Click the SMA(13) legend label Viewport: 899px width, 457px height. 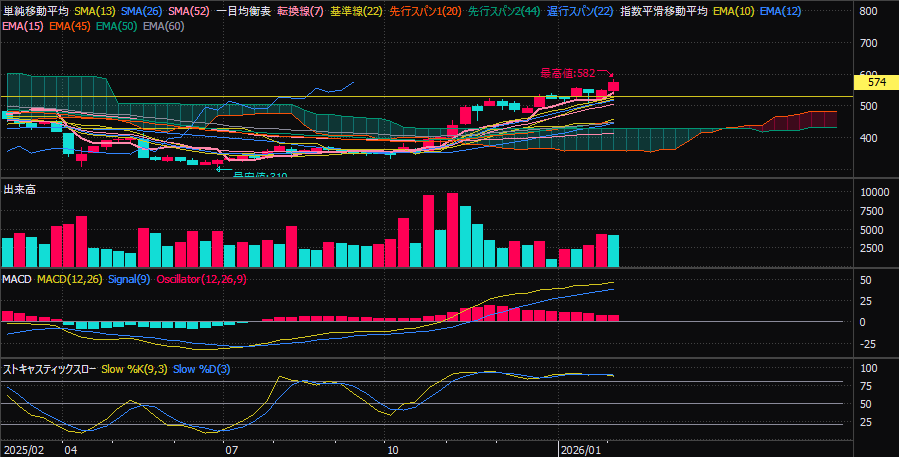95,11
